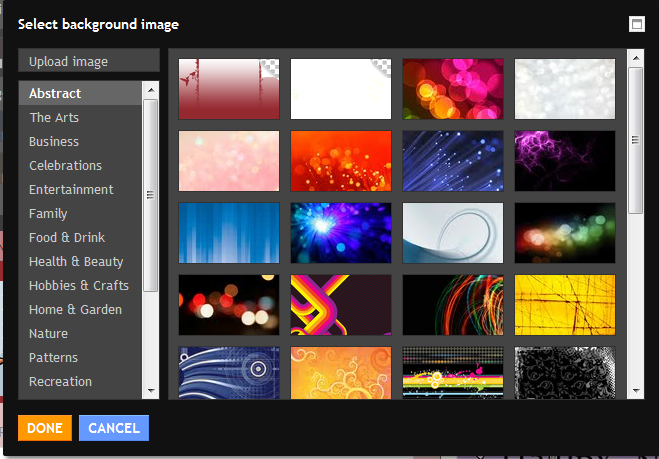
Task: Select the rainbow bokeh on black thumbnail
Action: (565, 233)
